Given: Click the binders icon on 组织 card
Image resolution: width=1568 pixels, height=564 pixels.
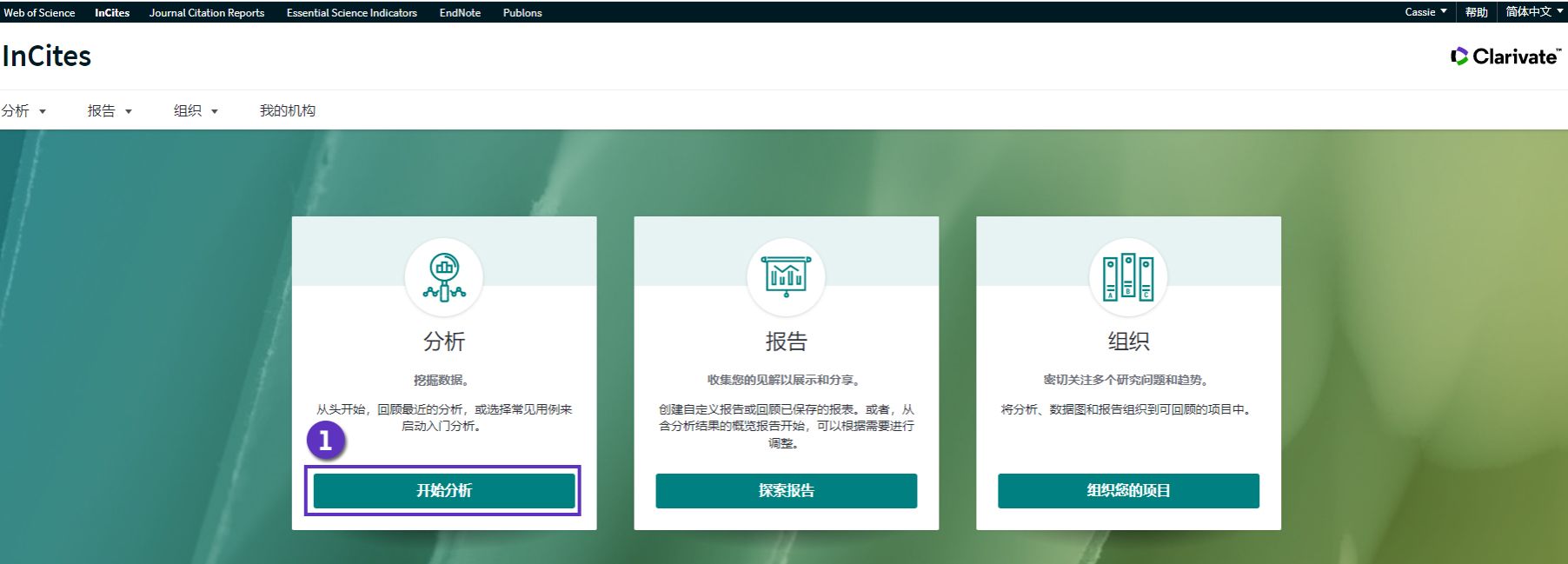Looking at the screenshot, I should (1128, 277).
